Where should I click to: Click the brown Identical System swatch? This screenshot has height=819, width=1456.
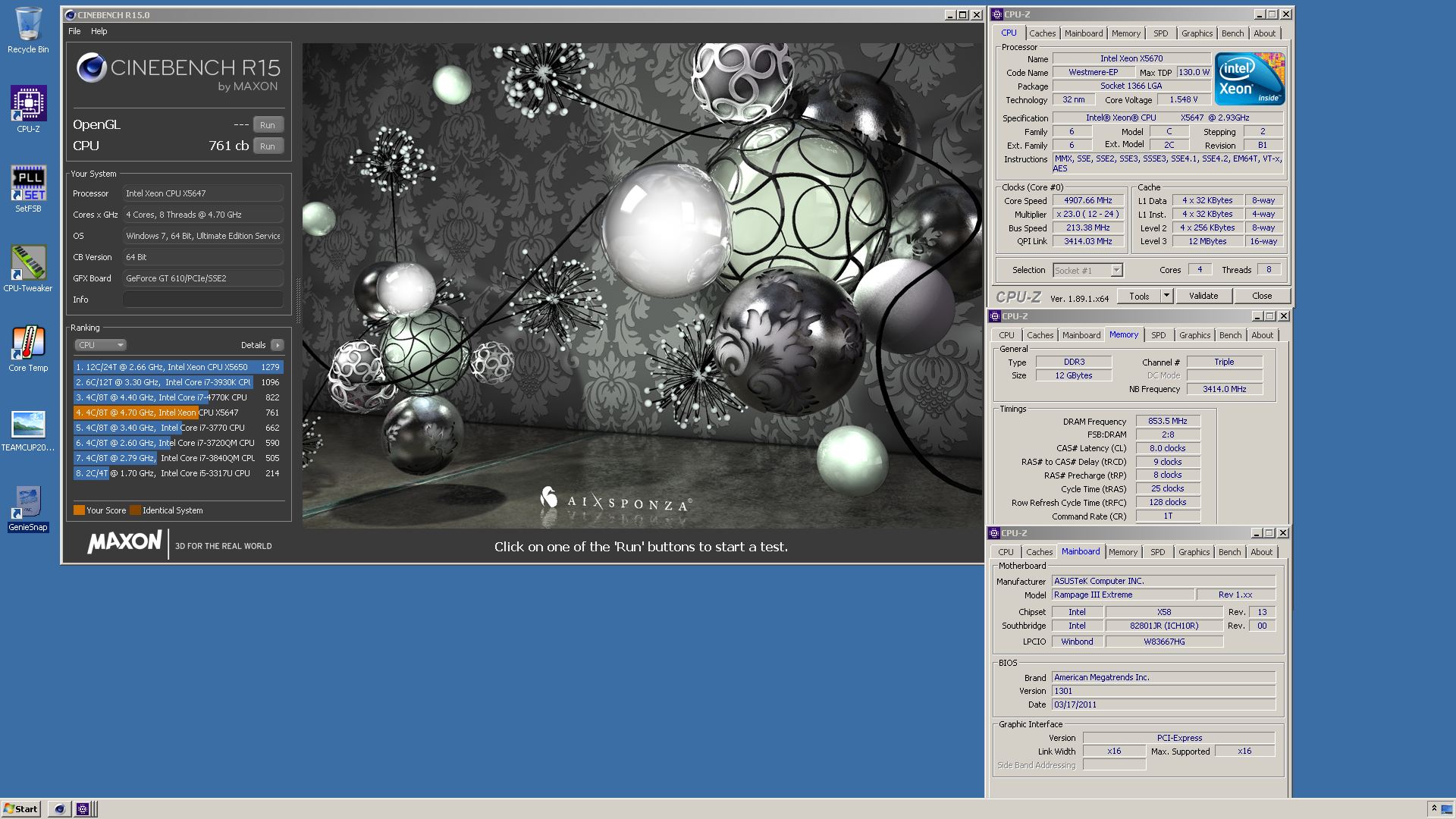tap(135, 510)
